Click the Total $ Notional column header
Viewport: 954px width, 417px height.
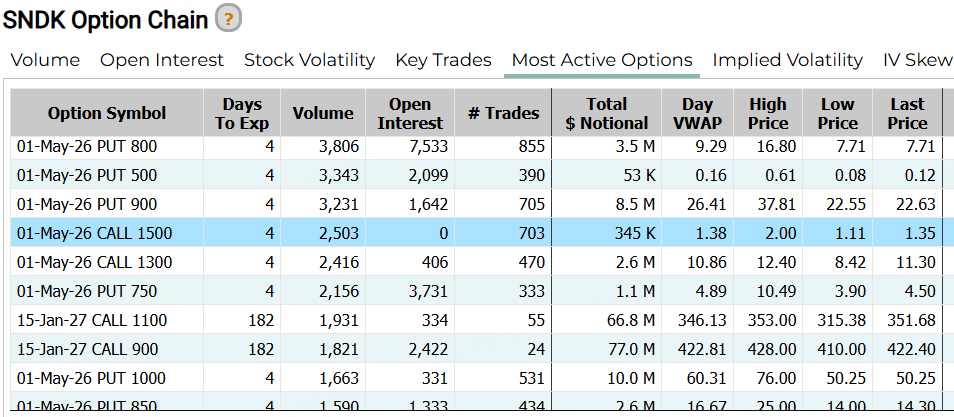[x=607, y=113]
